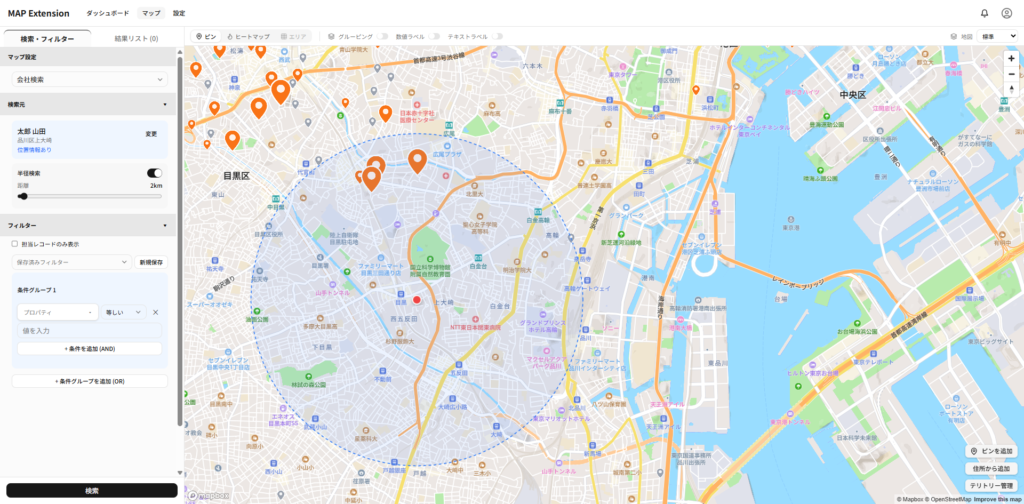Open the 等しい operator dropdown

tap(123, 312)
